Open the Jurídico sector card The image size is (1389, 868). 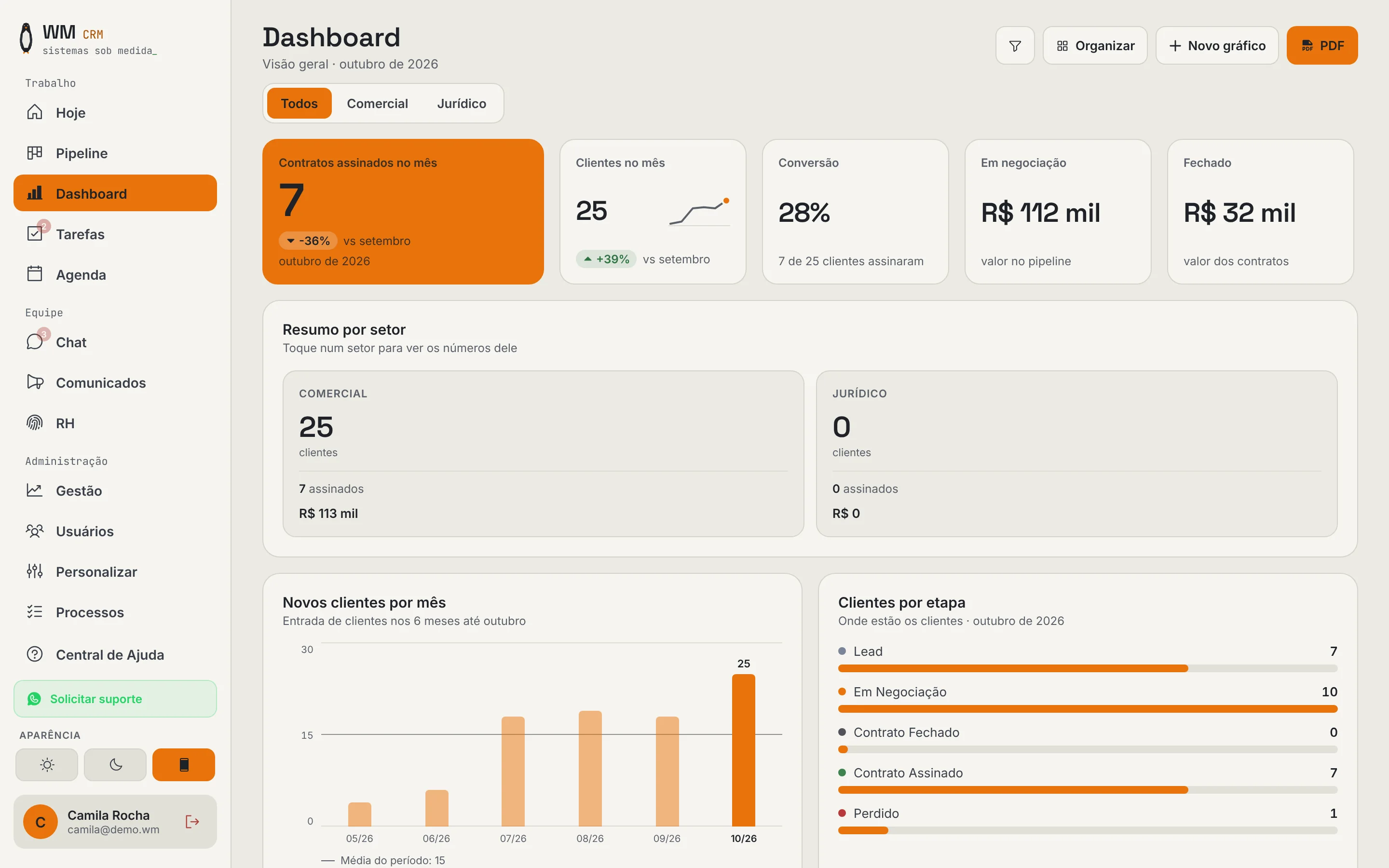1077,453
